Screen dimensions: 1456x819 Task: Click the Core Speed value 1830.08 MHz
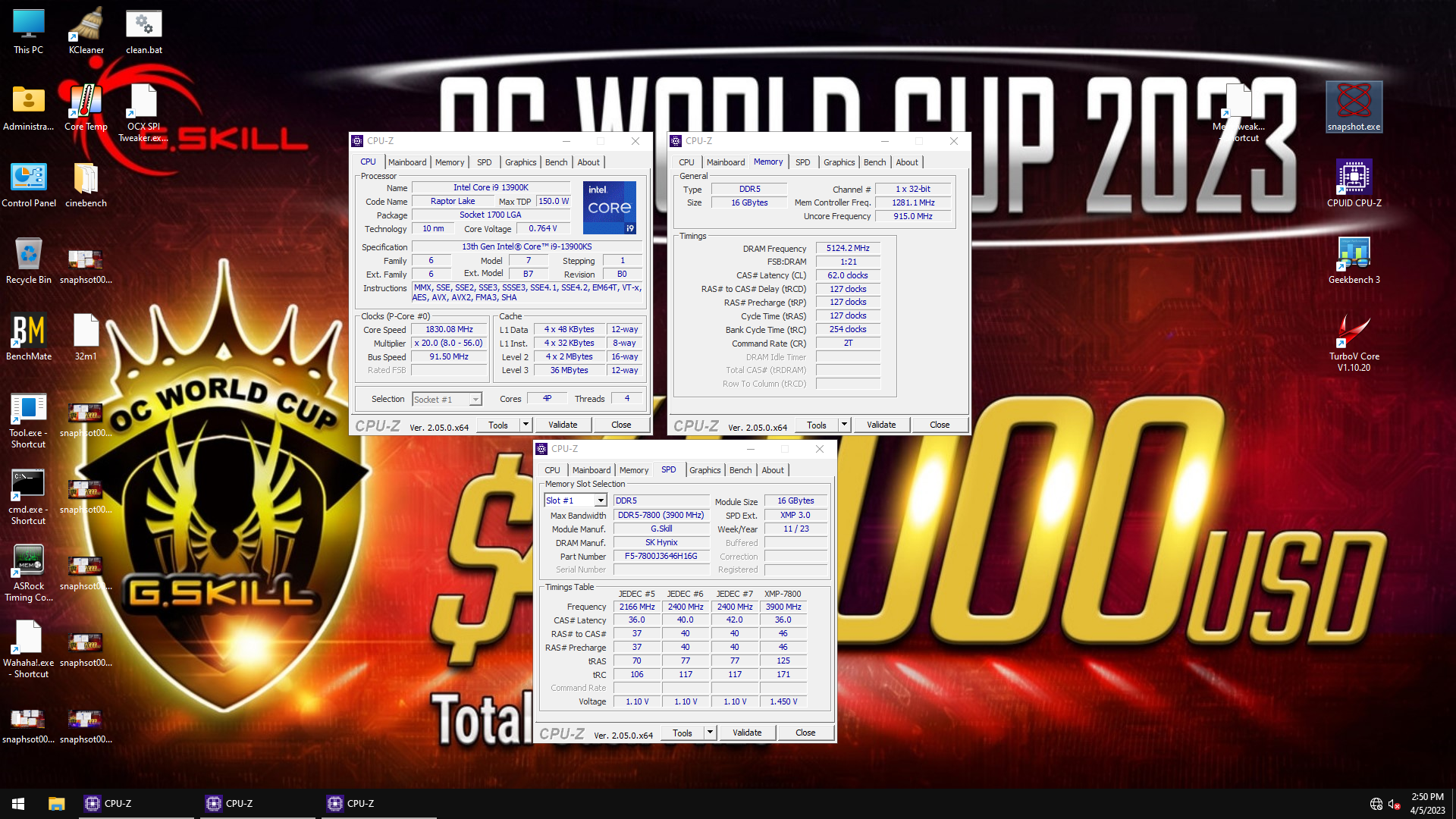click(x=449, y=330)
